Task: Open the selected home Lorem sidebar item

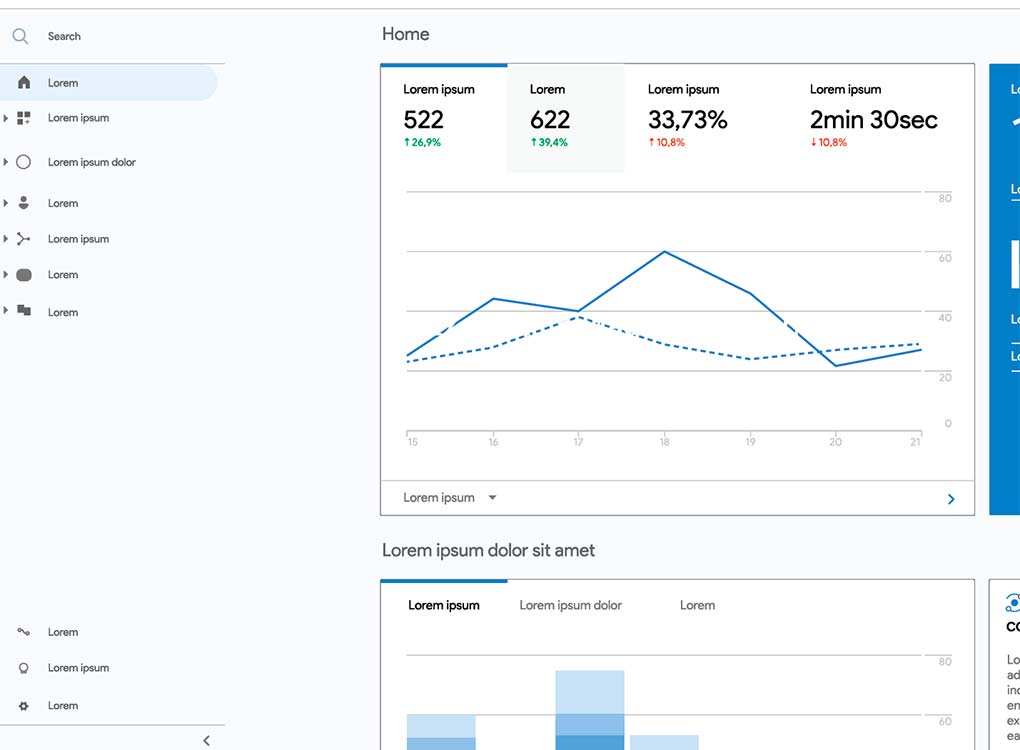Action: pyautogui.click(x=108, y=83)
